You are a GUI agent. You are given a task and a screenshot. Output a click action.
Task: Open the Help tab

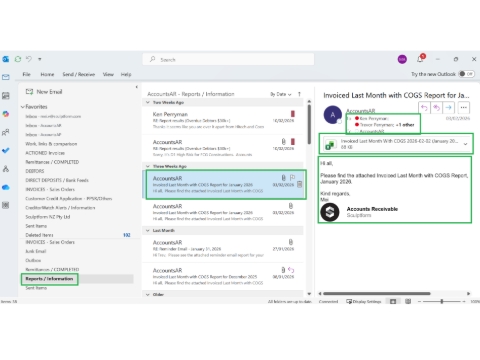coord(126,74)
